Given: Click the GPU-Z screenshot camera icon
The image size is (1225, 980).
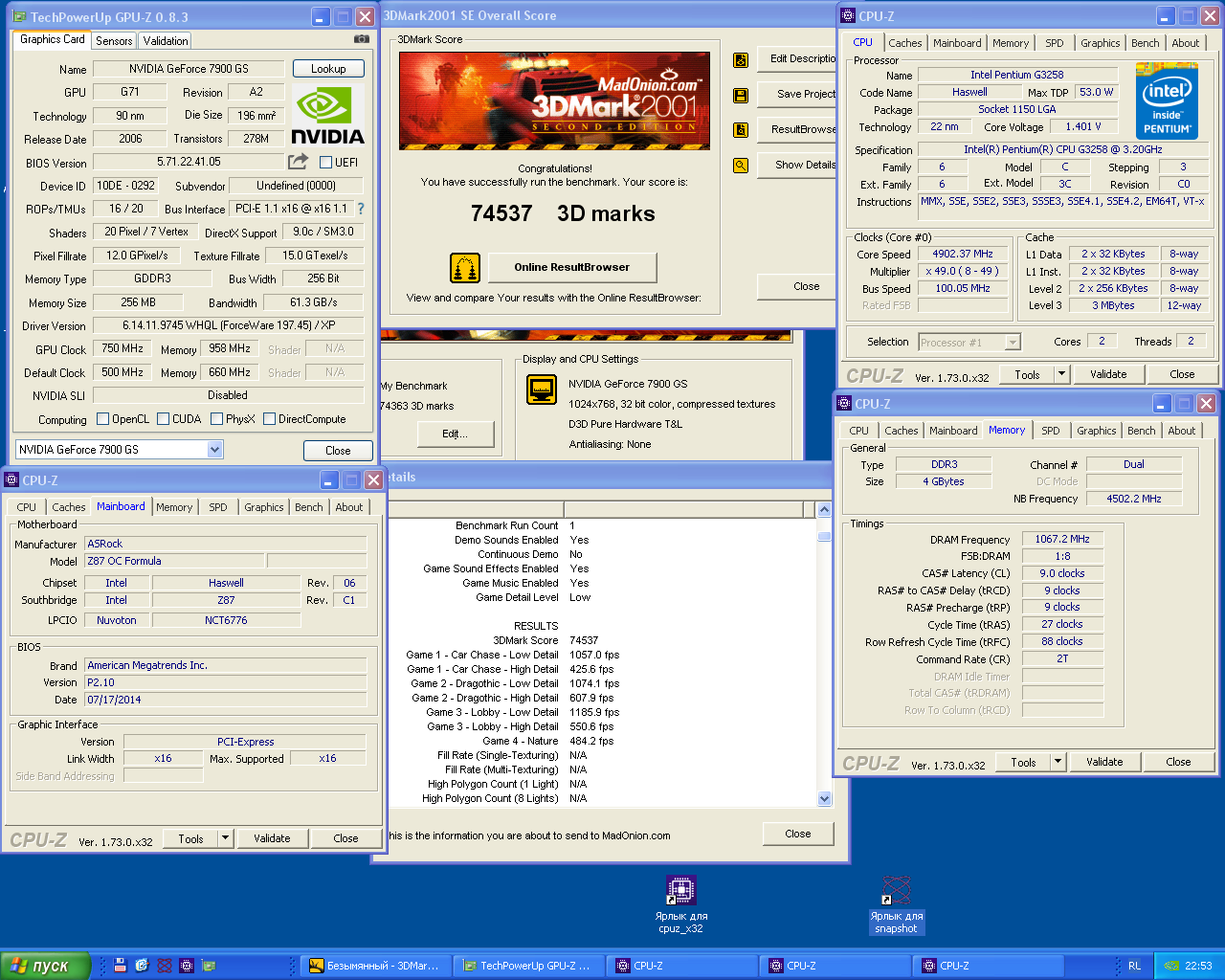Looking at the screenshot, I should (361, 39).
